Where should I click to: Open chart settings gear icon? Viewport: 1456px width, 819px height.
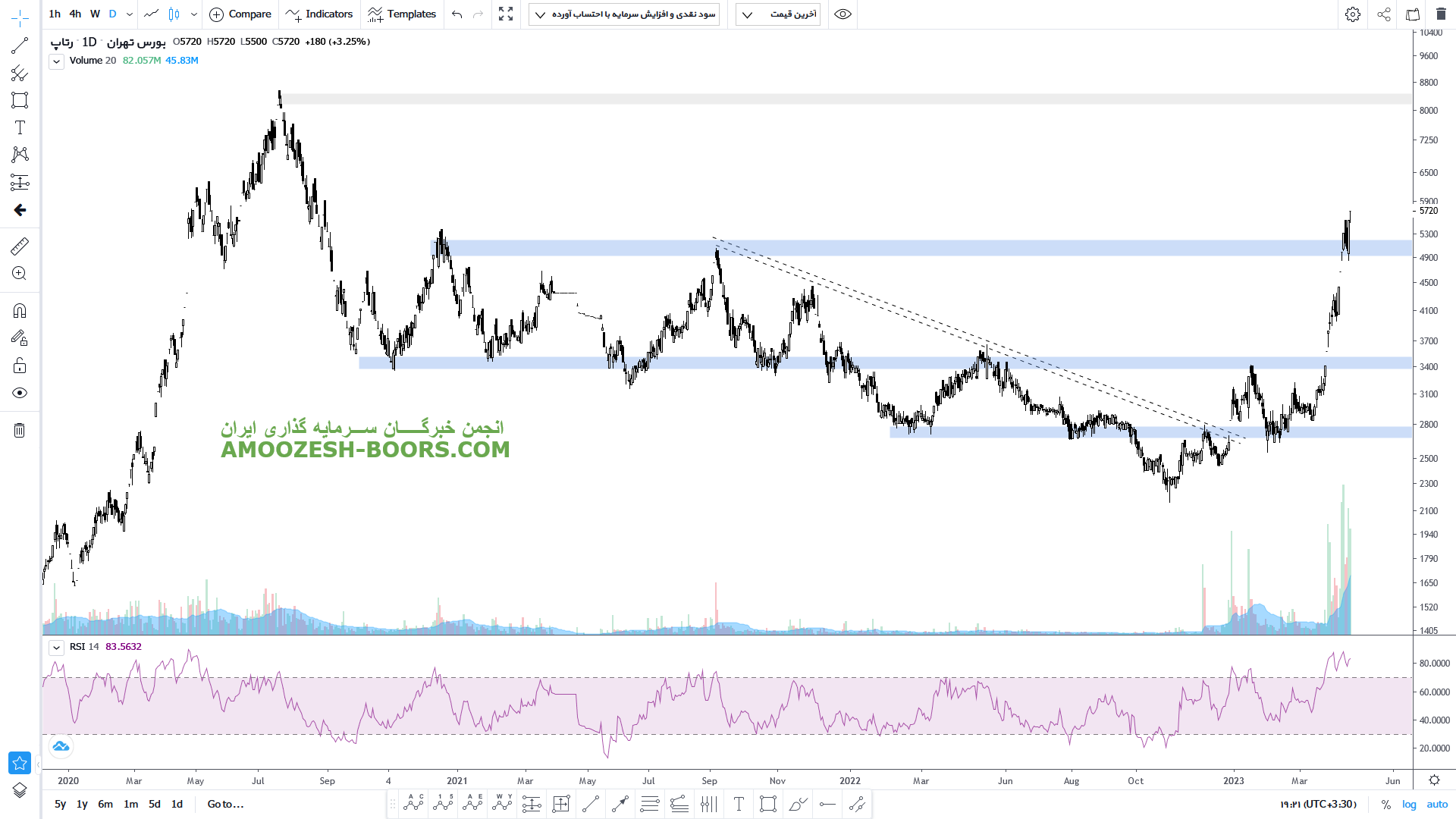(x=1352, y=14)
